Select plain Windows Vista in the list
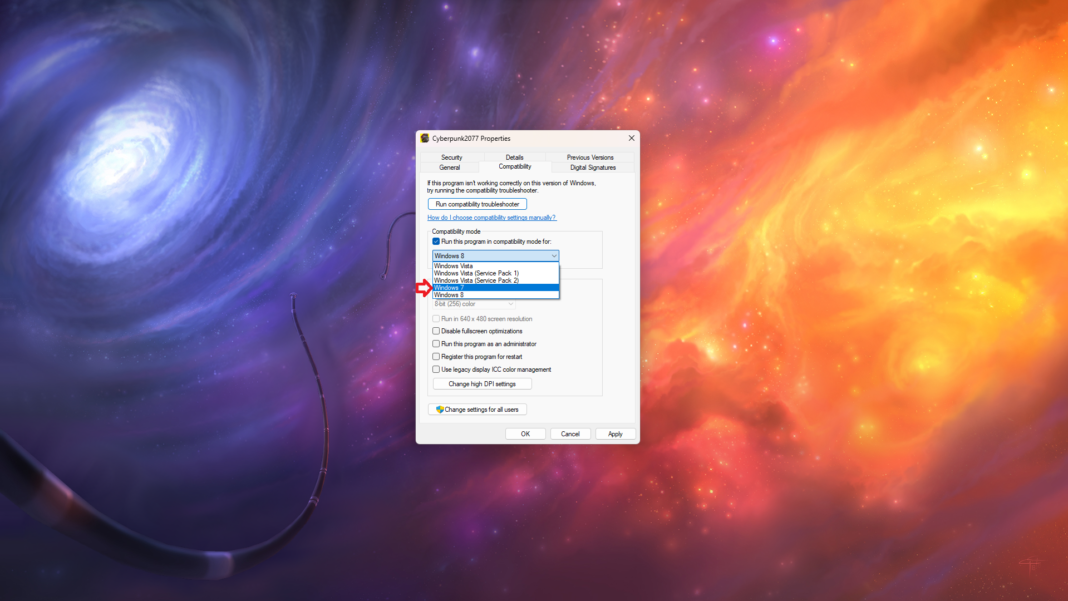The image size is (1068, 601). pyautogui.click(x=495, y=266)
